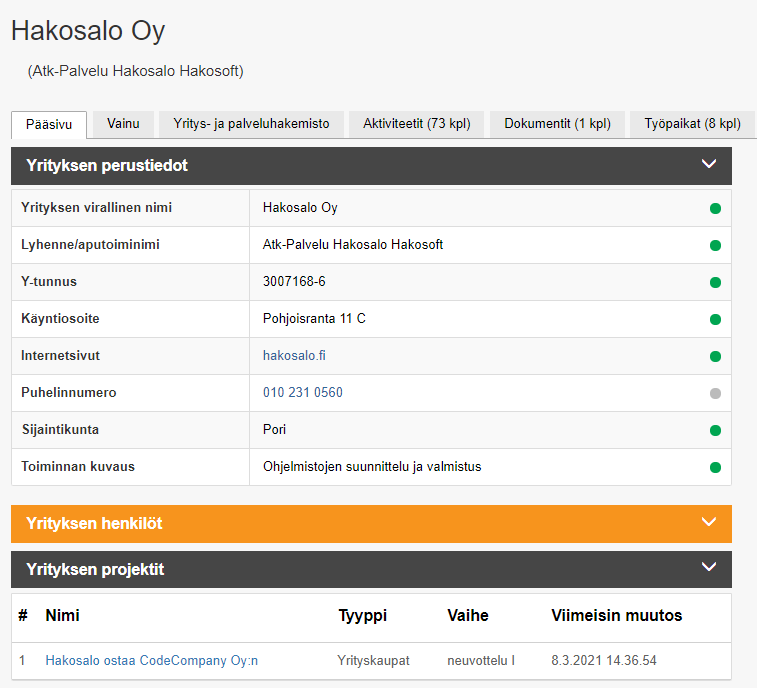The image size is (757, 688).
Task: Click the Sijaintikunta row label
Action: point(60,430)
